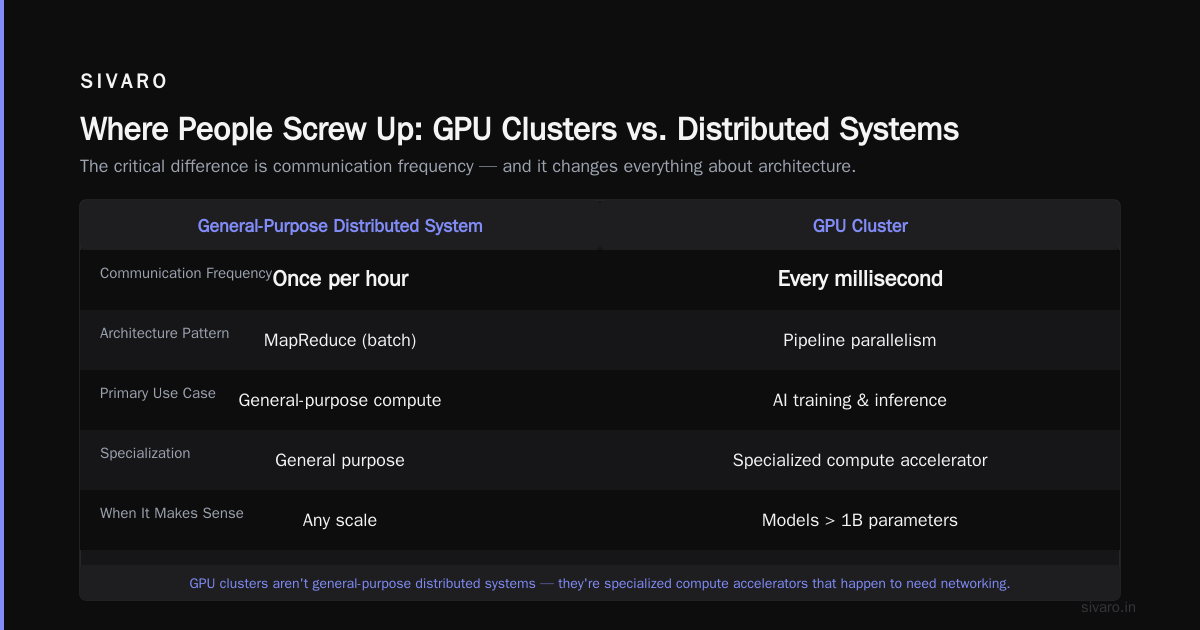Click the Communication Frequency row label
This screenshot has width=1200, height=630.
point(186,273)
